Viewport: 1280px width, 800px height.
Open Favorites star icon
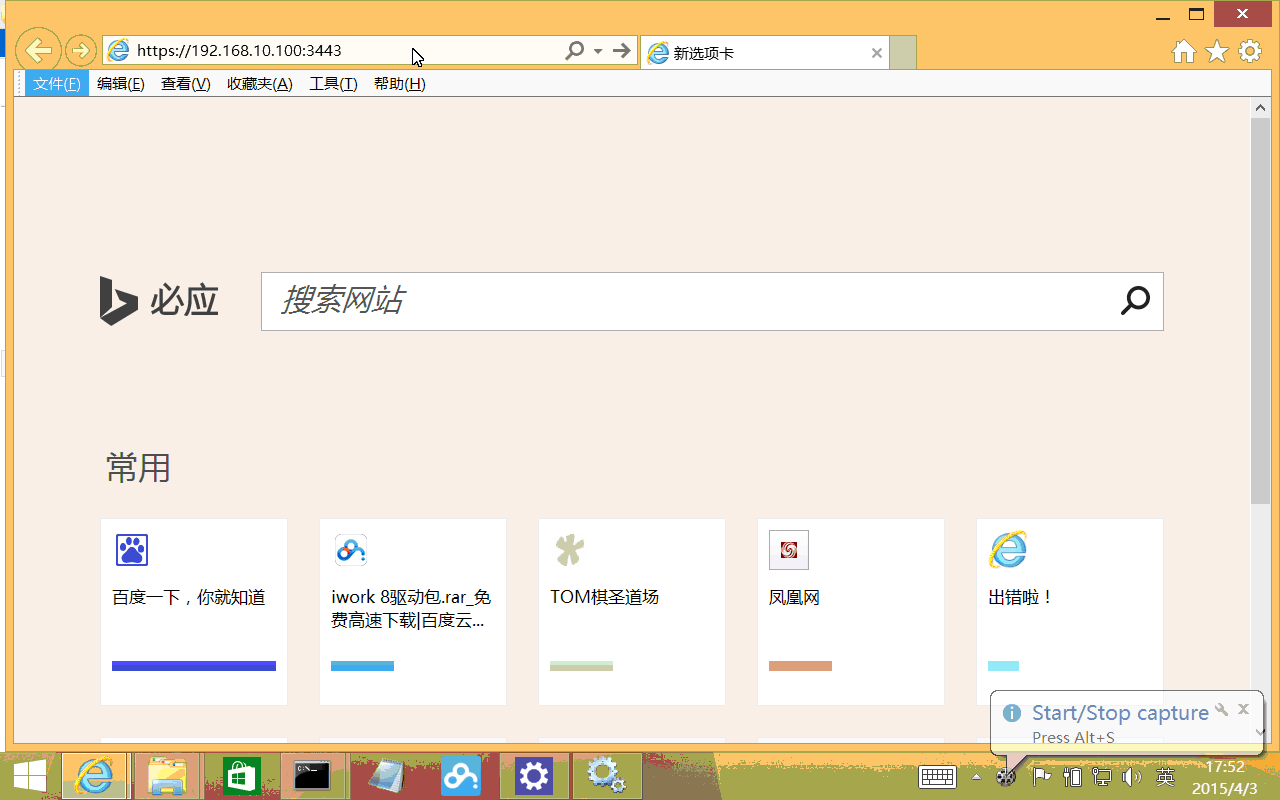pos(1217,52)
